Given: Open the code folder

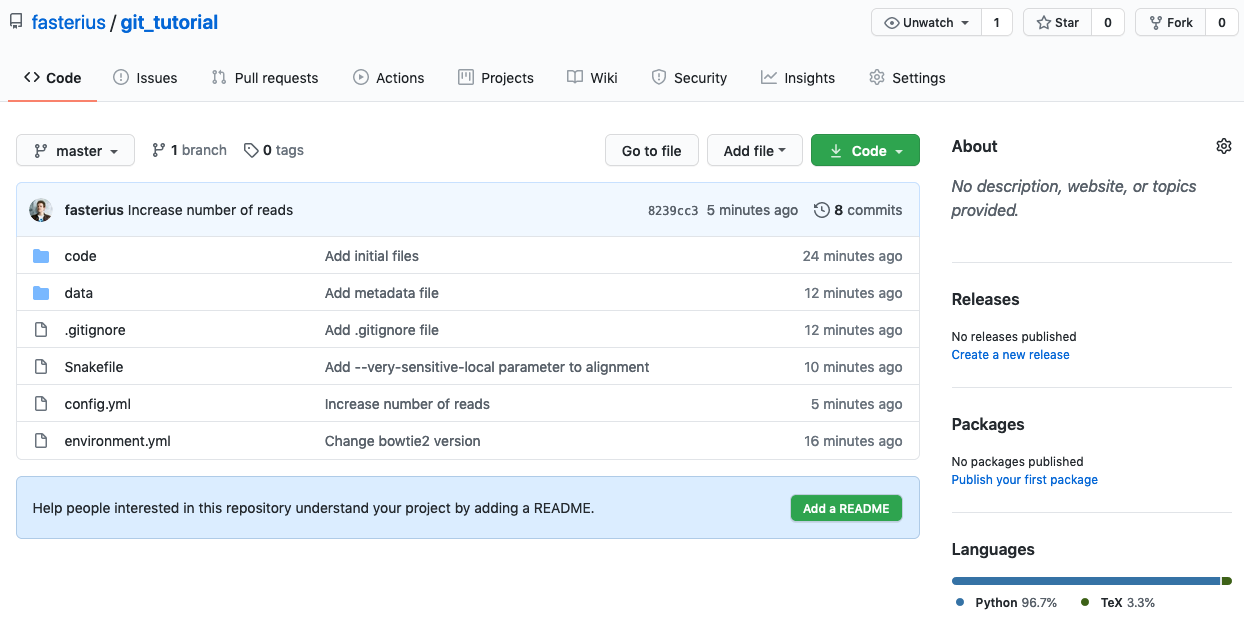Looking at the screenshot, I should 81,256.
